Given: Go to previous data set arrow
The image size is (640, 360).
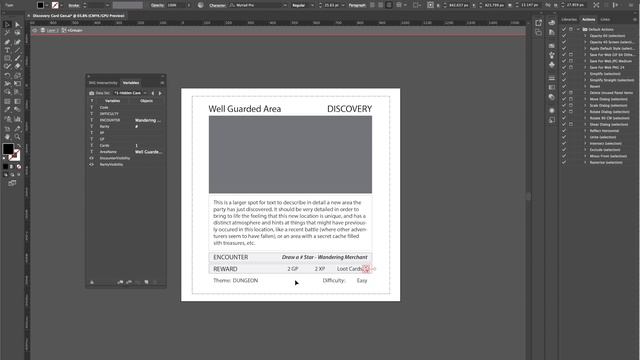Looking at the screenshot, I should click(153, 93).
